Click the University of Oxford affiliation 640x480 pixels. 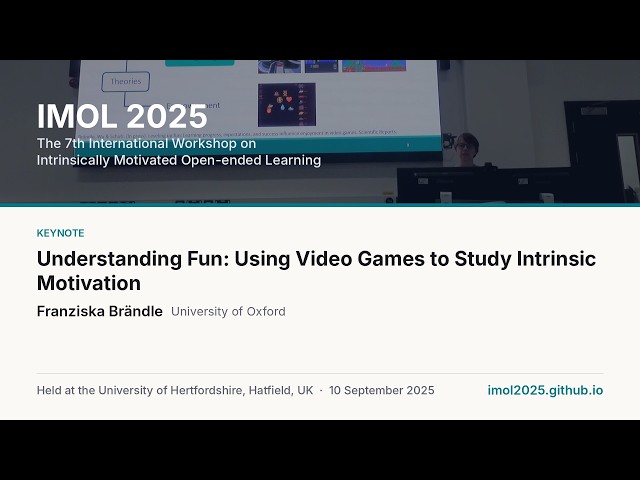[228, 311]
